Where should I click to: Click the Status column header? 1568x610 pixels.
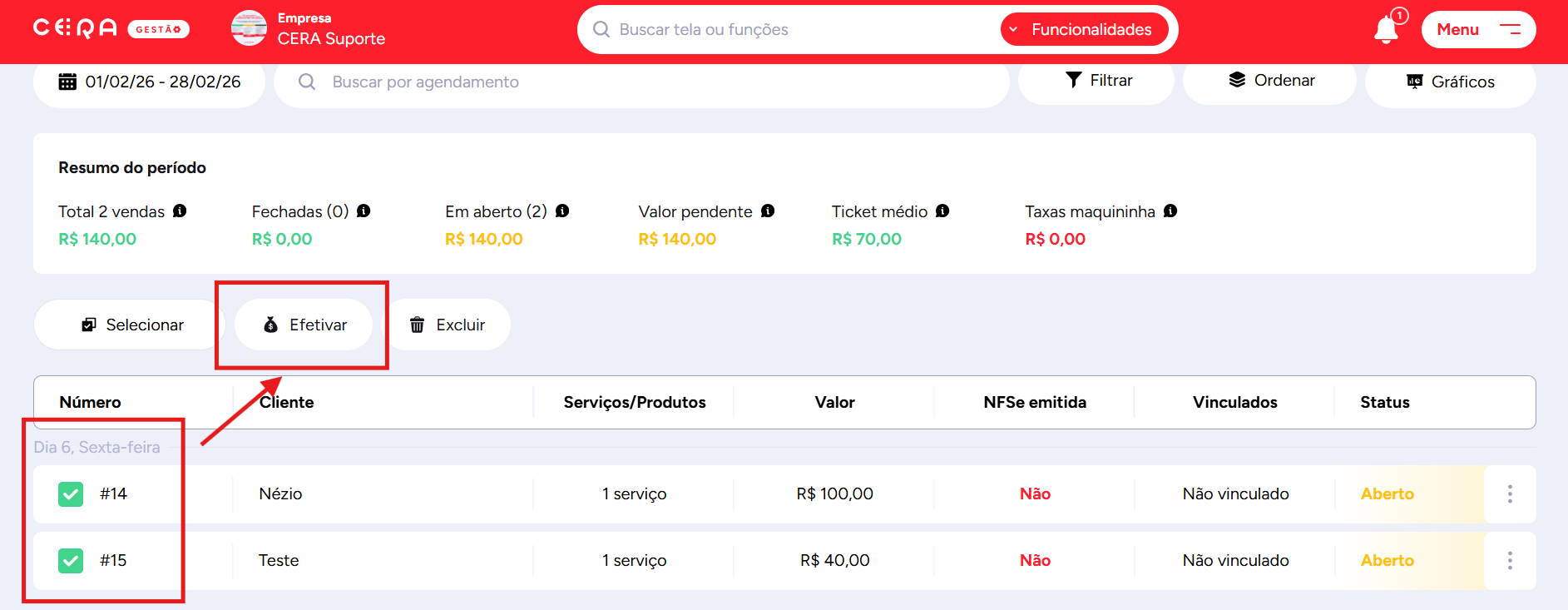pos(1385,403)
